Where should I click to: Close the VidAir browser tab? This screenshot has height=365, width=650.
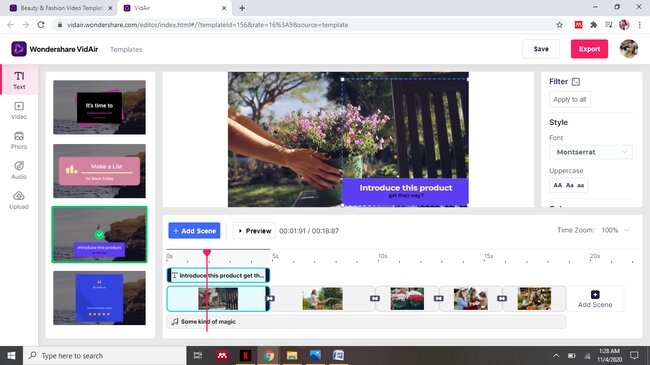[224, 8]
